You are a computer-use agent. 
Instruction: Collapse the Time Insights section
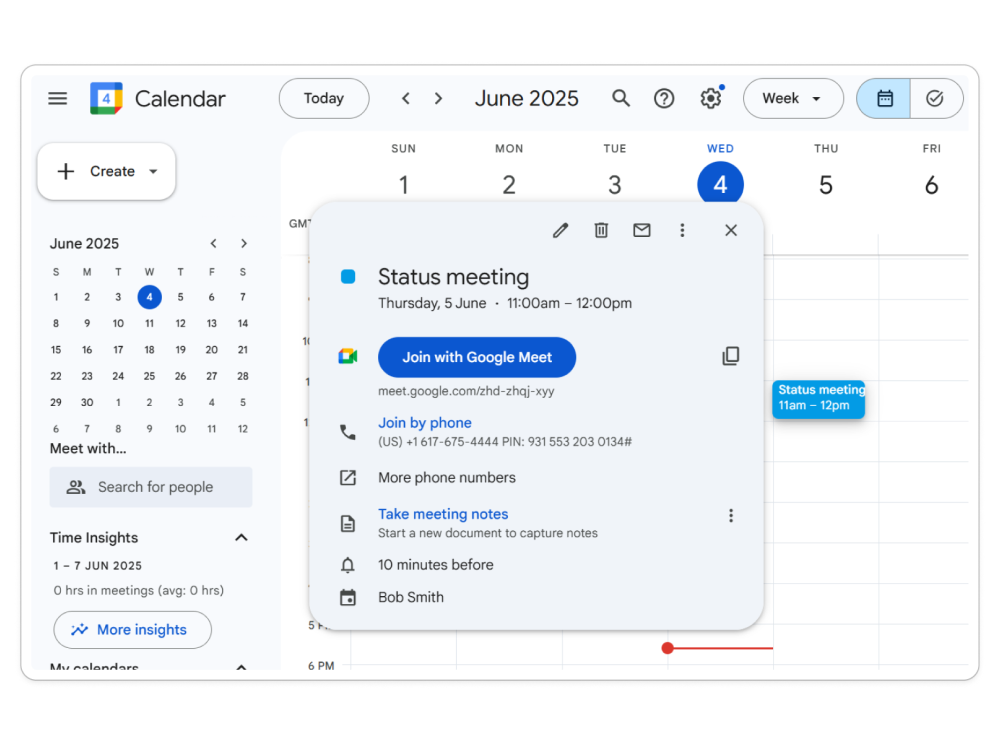(241, 538)
